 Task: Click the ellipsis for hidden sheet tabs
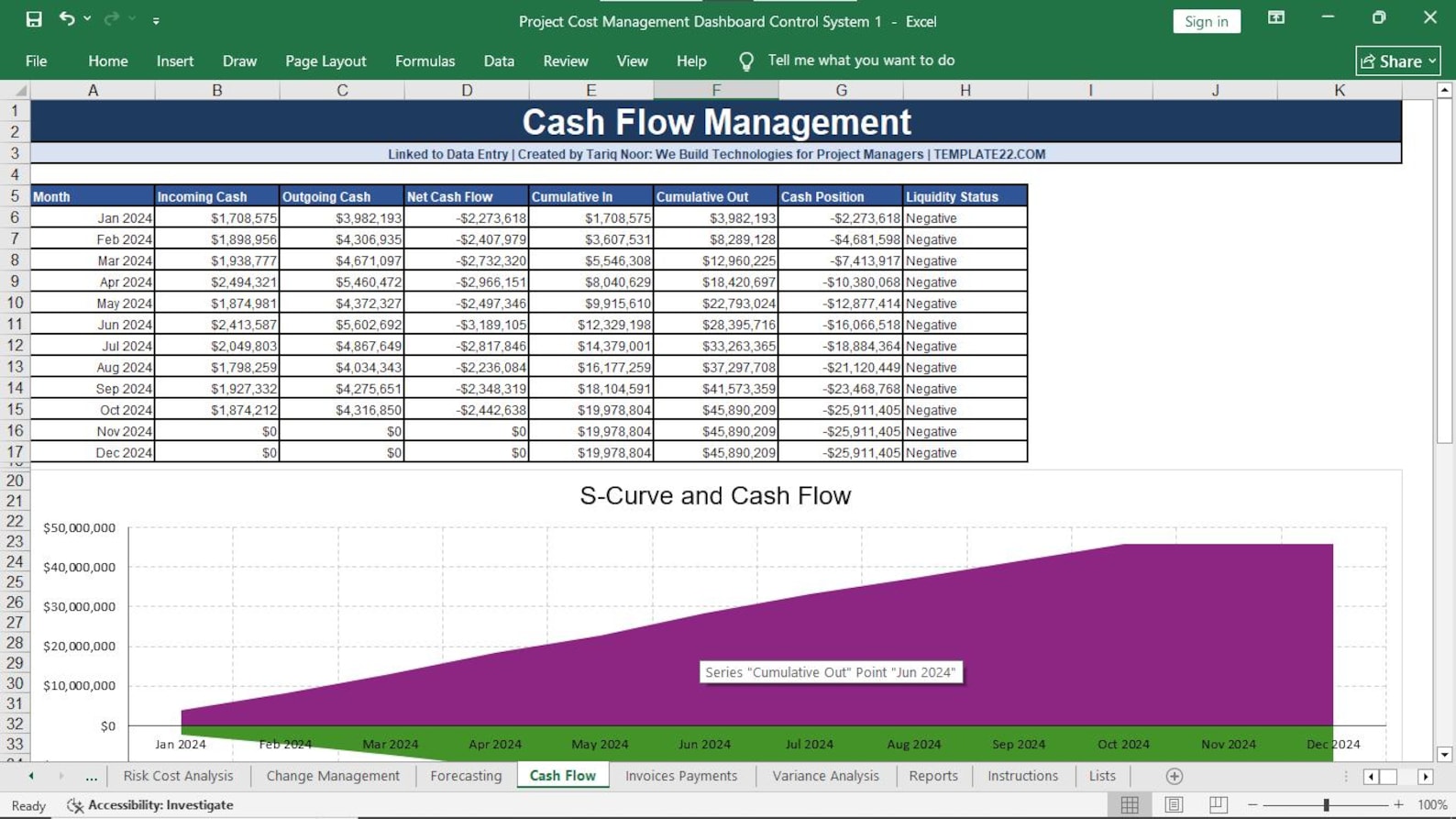tap(91, 776)
